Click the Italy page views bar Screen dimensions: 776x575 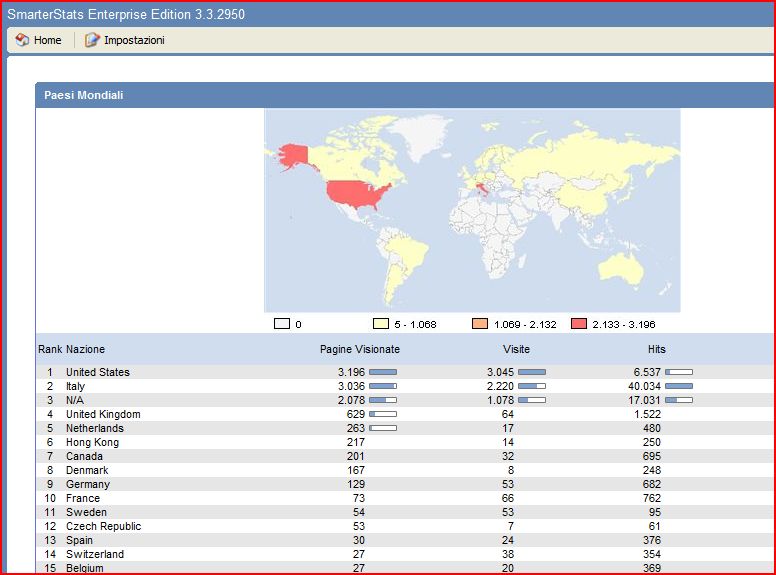click(383, 386)
